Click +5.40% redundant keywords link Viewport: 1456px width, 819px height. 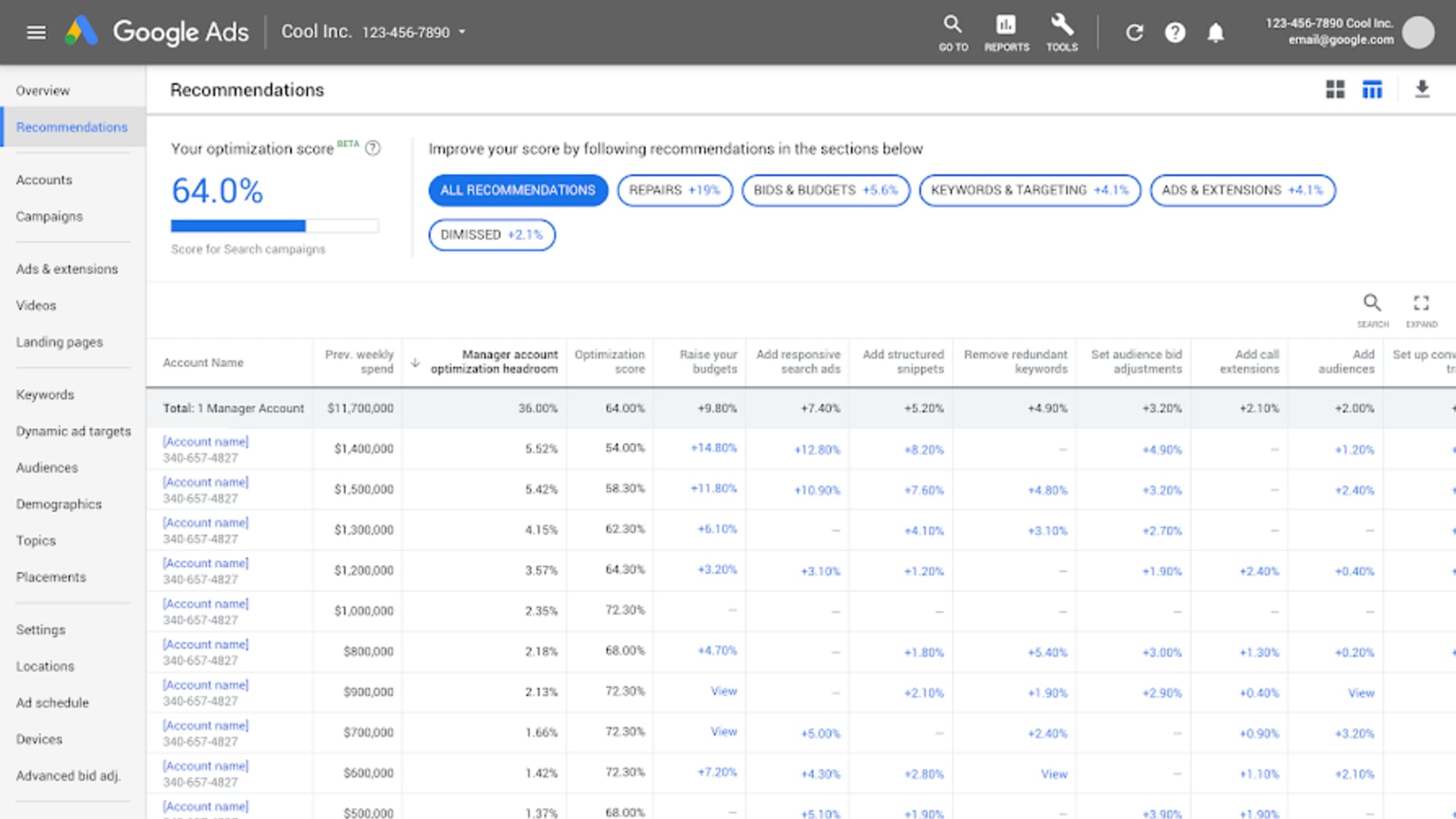[x=1047, y=652]
